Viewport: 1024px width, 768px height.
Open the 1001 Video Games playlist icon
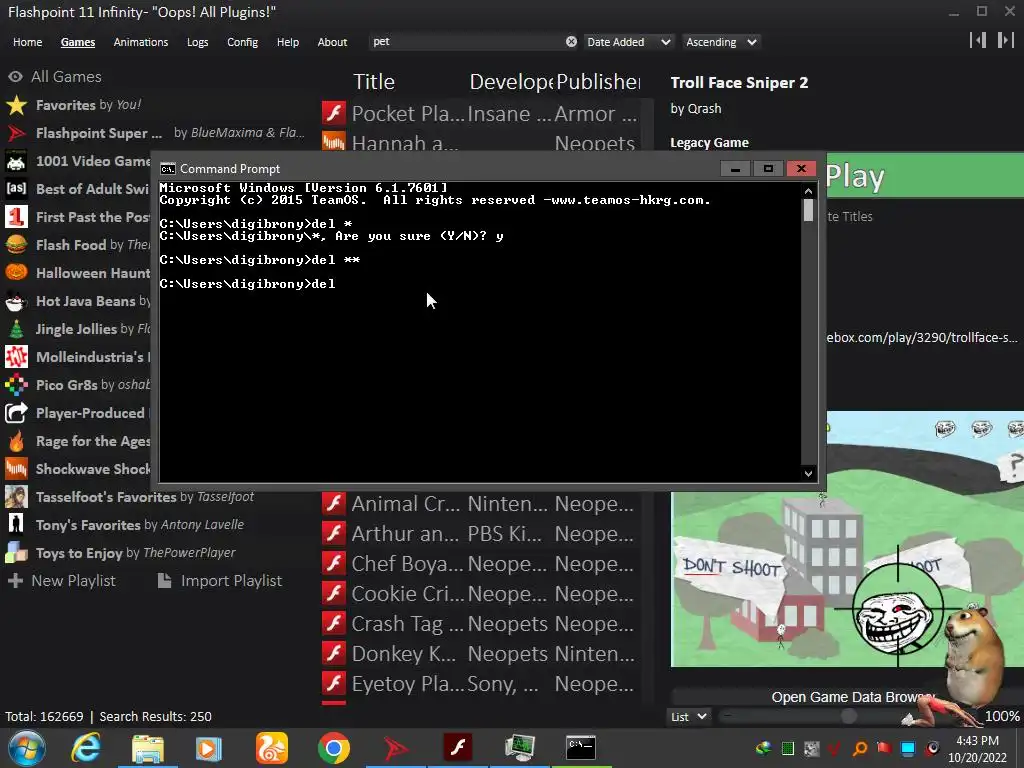coord(16,161)
